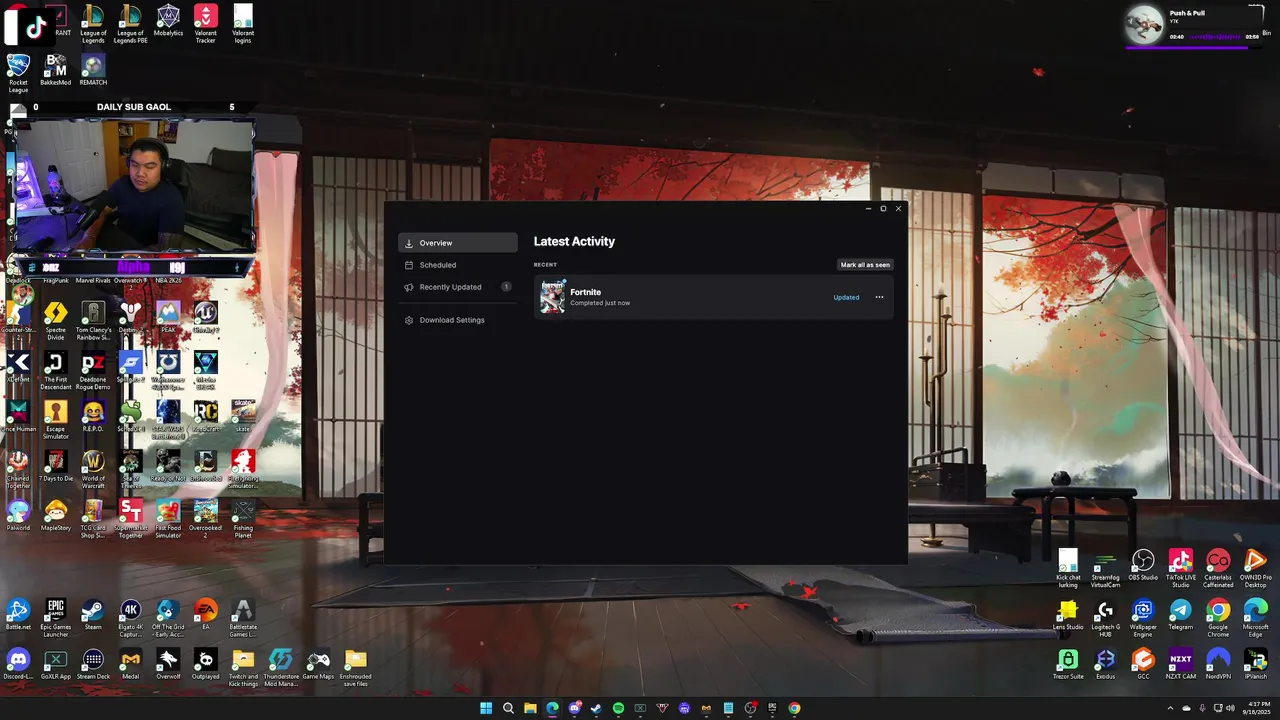
Task: Open the EA app shortcut
Action: click(x=205, y=615)
